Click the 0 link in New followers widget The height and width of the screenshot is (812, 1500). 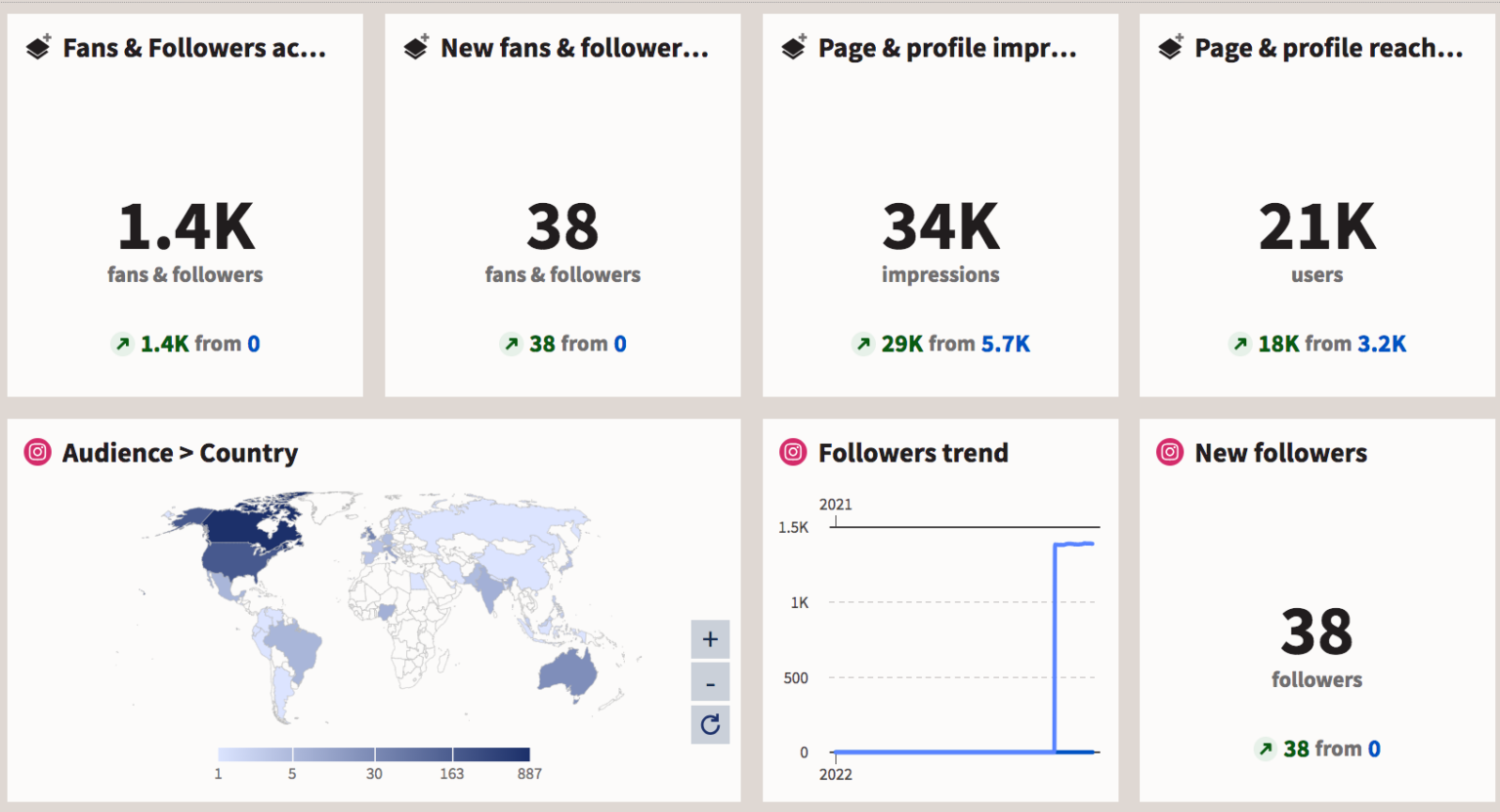coord(1373,749)
